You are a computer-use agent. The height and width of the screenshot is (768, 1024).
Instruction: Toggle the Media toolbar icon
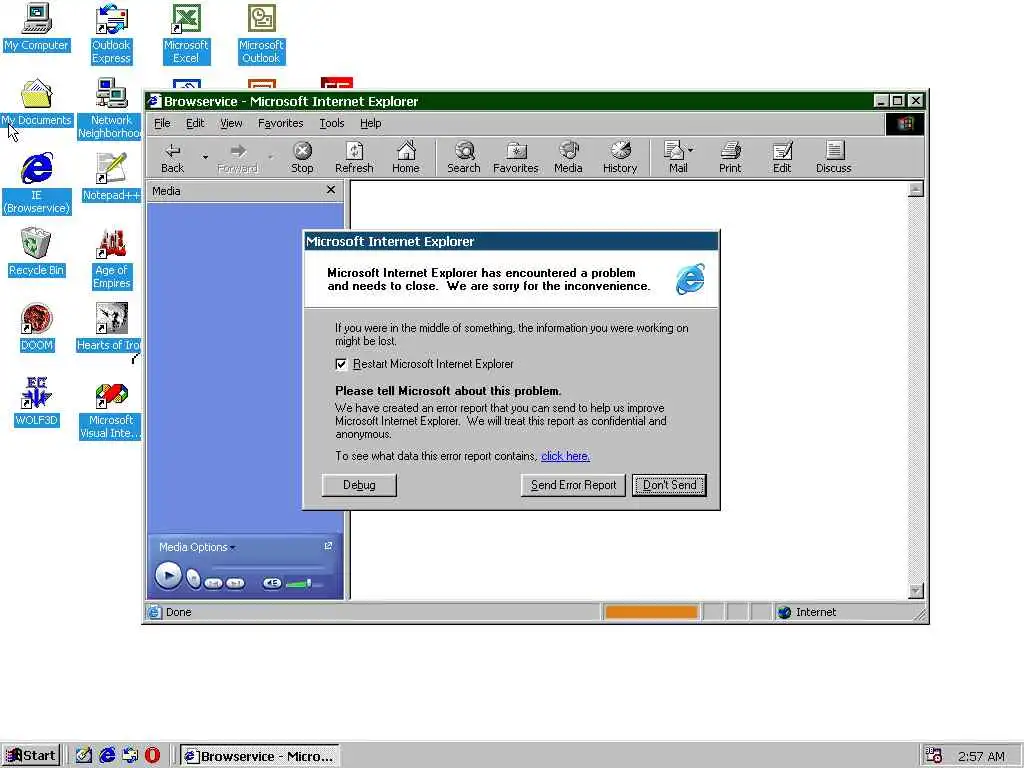[x=568, y=157]
